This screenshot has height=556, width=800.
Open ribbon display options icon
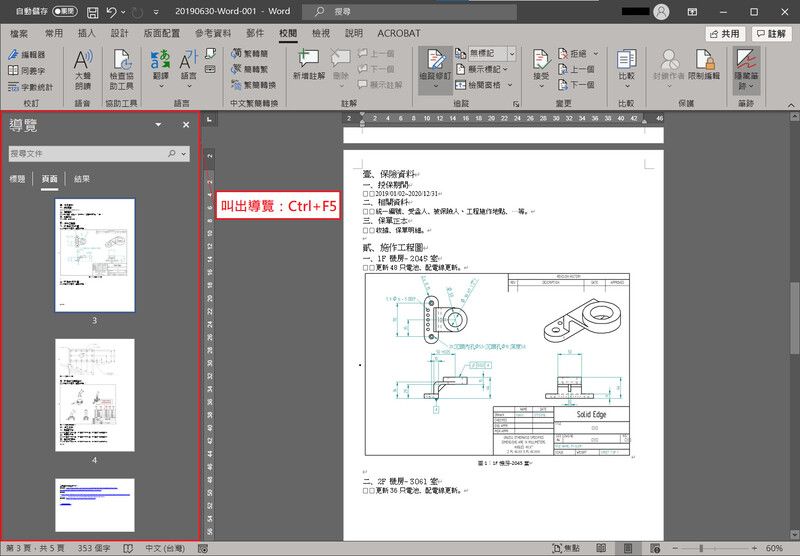point(692,12)
